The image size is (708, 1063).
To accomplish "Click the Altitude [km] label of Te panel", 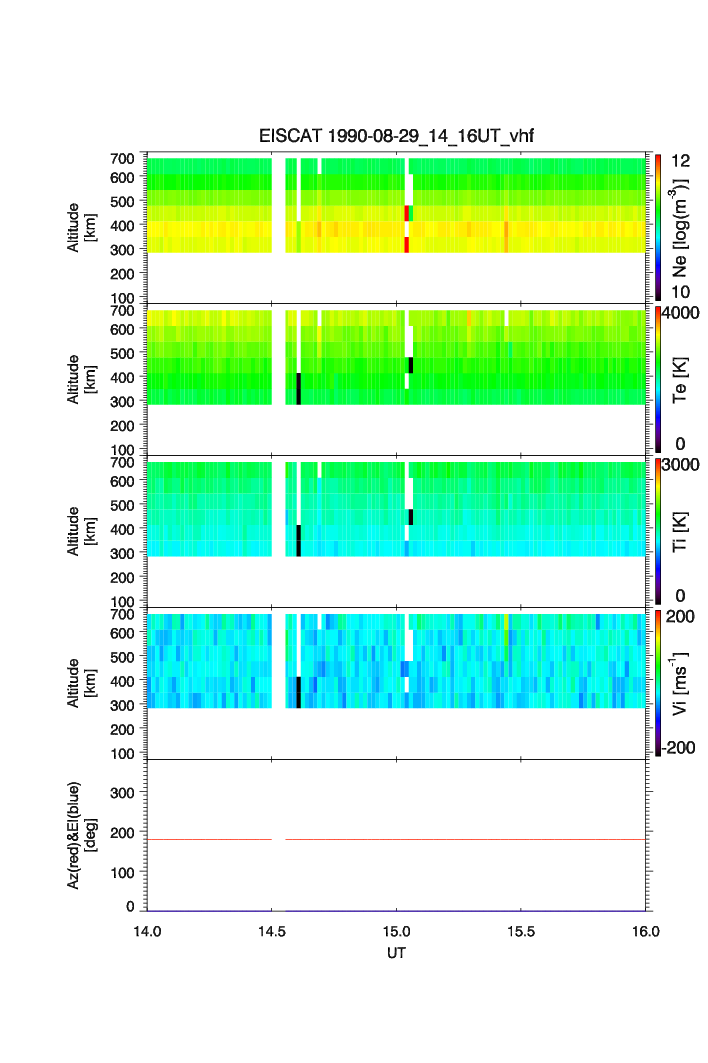I will (x=81, y=380).
